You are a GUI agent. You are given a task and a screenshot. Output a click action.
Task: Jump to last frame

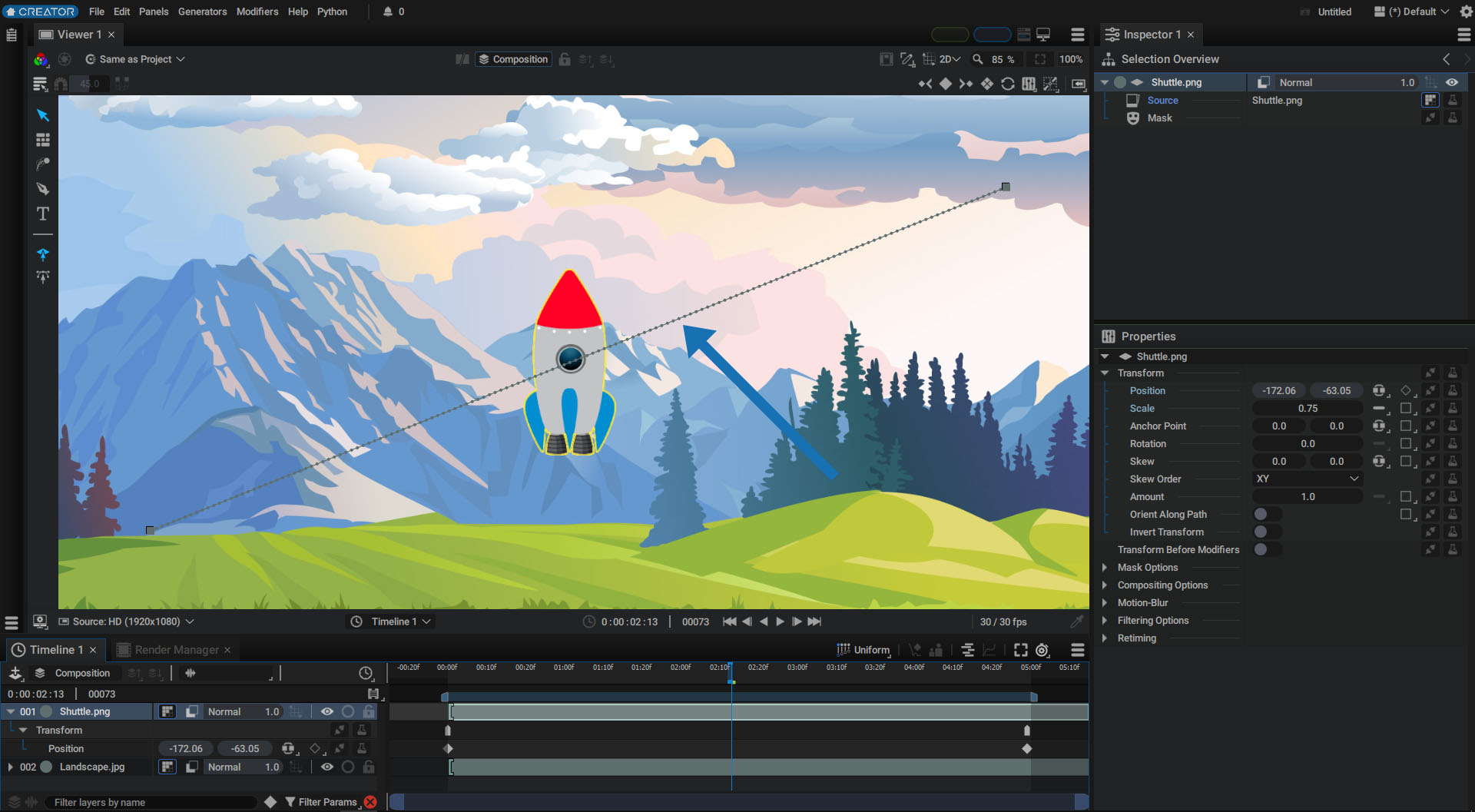815,621
